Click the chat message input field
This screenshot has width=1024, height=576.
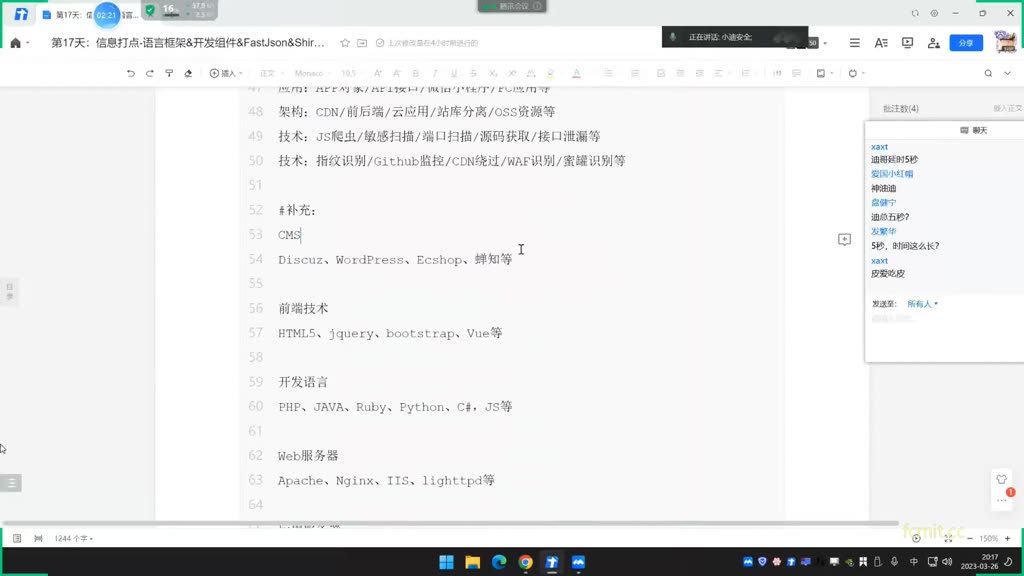(x=944, y=319)
